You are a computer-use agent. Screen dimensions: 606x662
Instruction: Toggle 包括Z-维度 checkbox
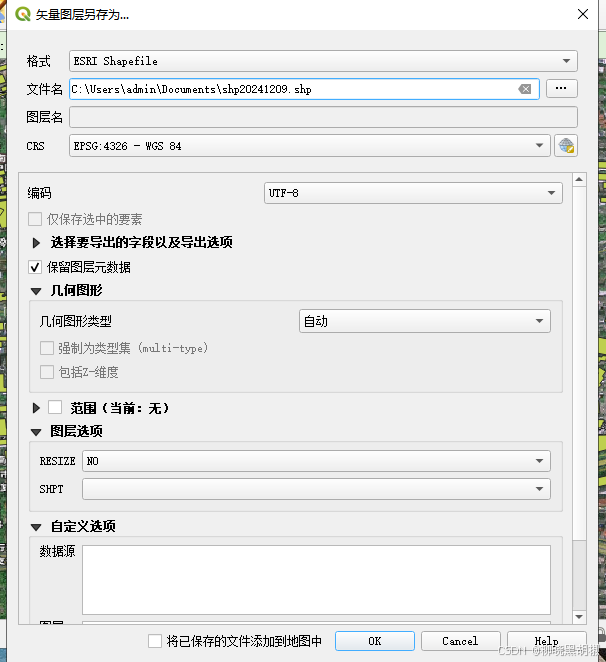tap(47, 372)
